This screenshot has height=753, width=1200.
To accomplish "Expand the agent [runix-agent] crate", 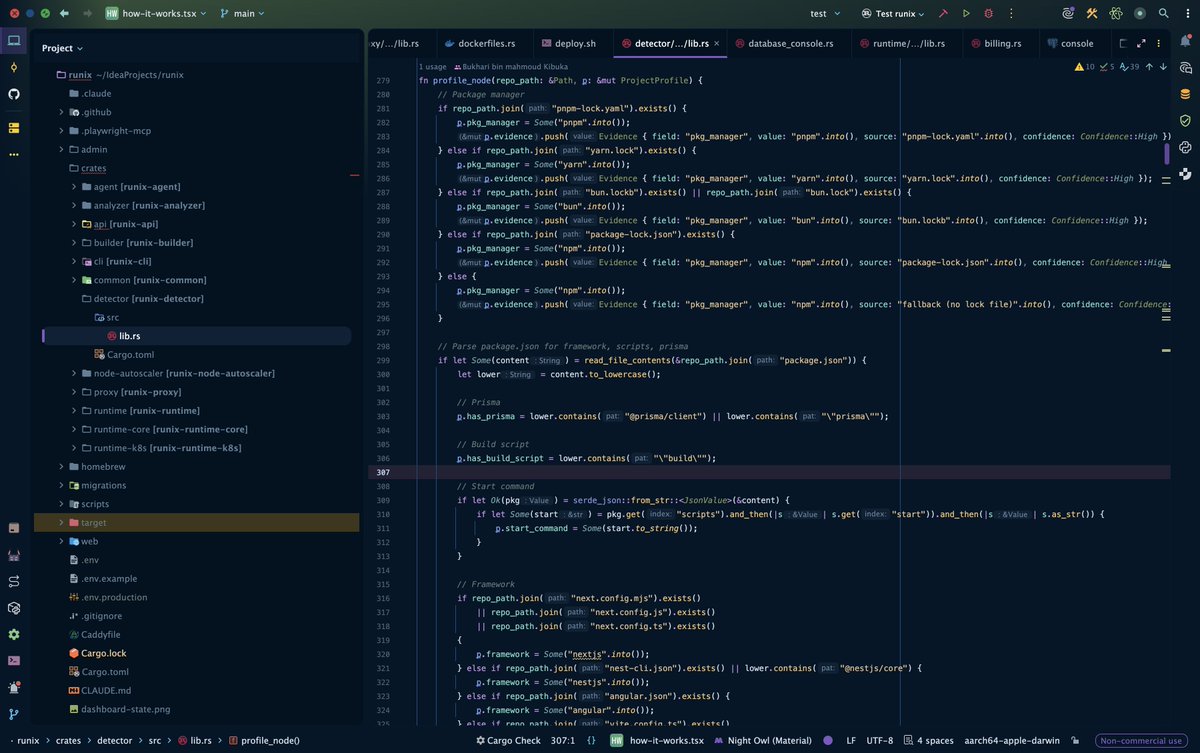I will click(74, 186).
